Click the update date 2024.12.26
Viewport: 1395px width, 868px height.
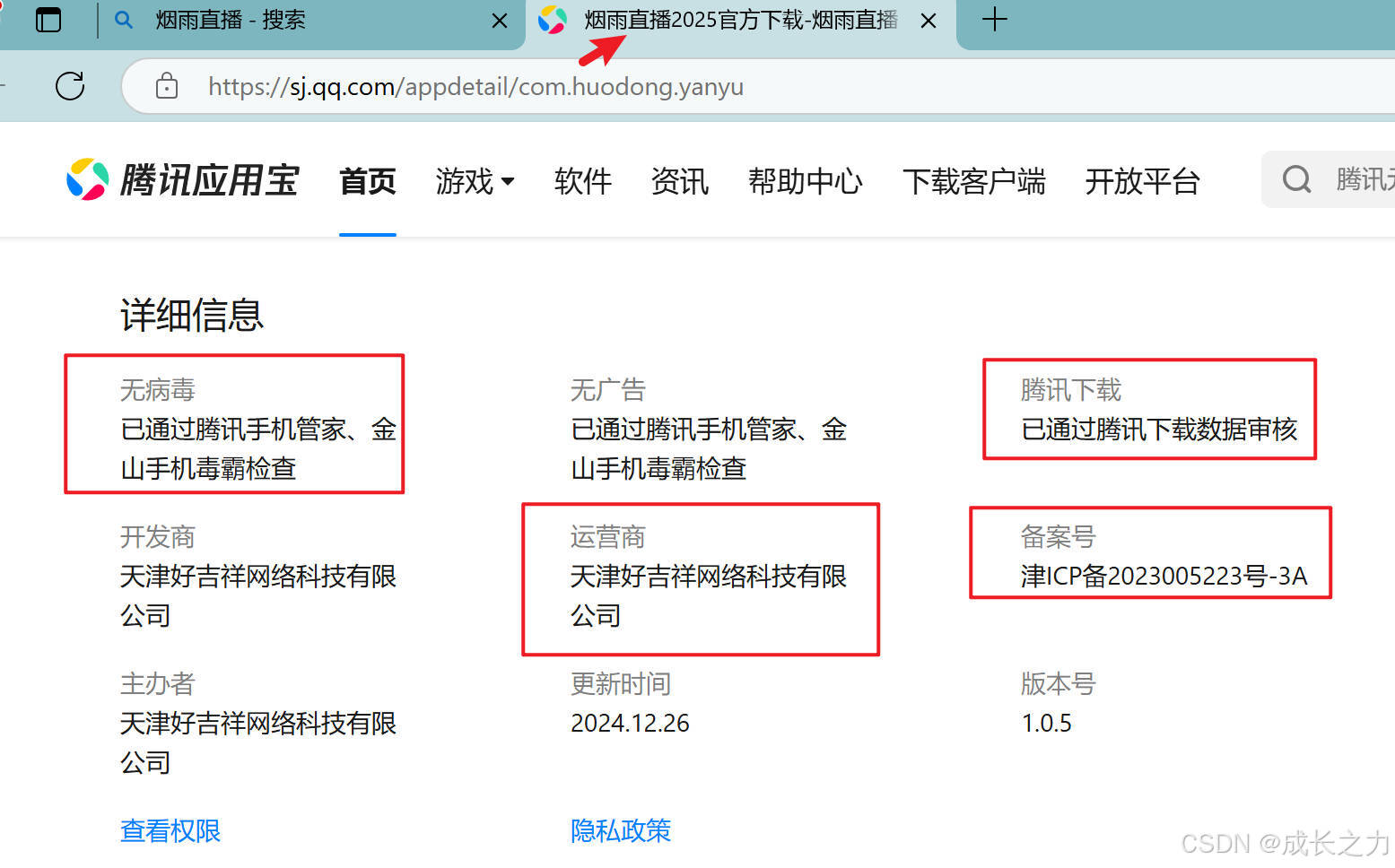630,723
